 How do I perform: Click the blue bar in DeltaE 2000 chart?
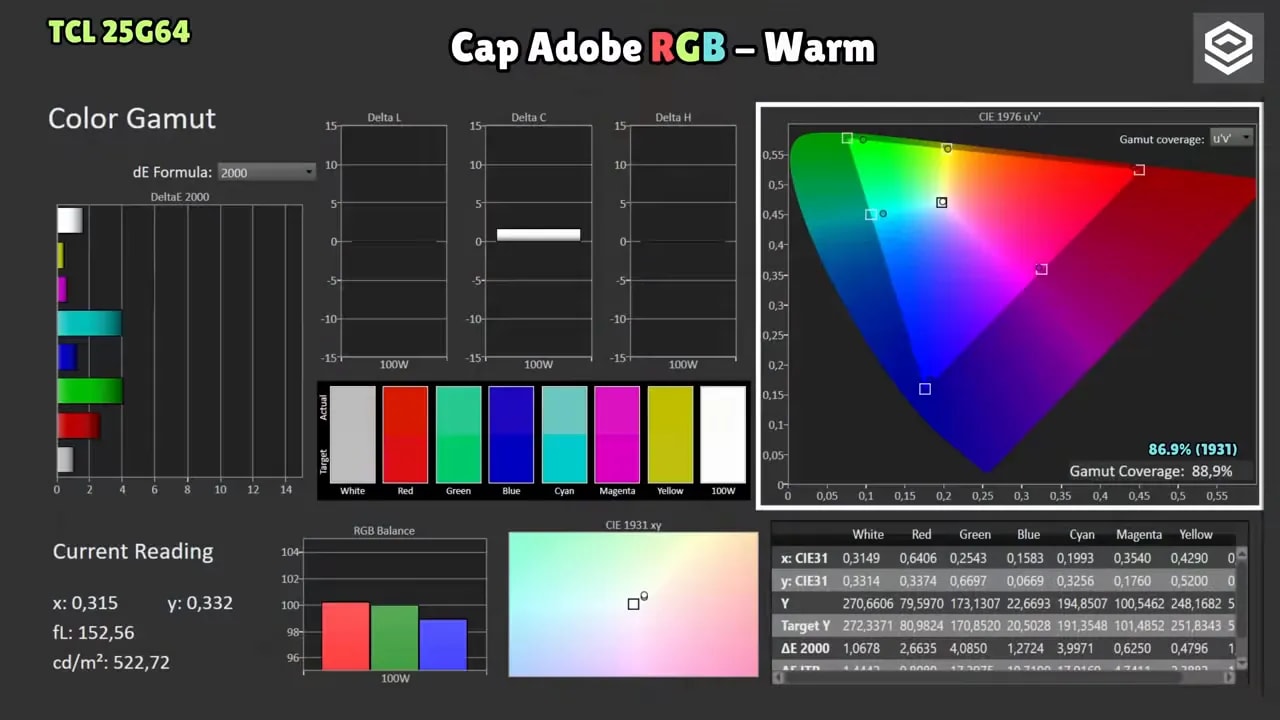[67, 357]
